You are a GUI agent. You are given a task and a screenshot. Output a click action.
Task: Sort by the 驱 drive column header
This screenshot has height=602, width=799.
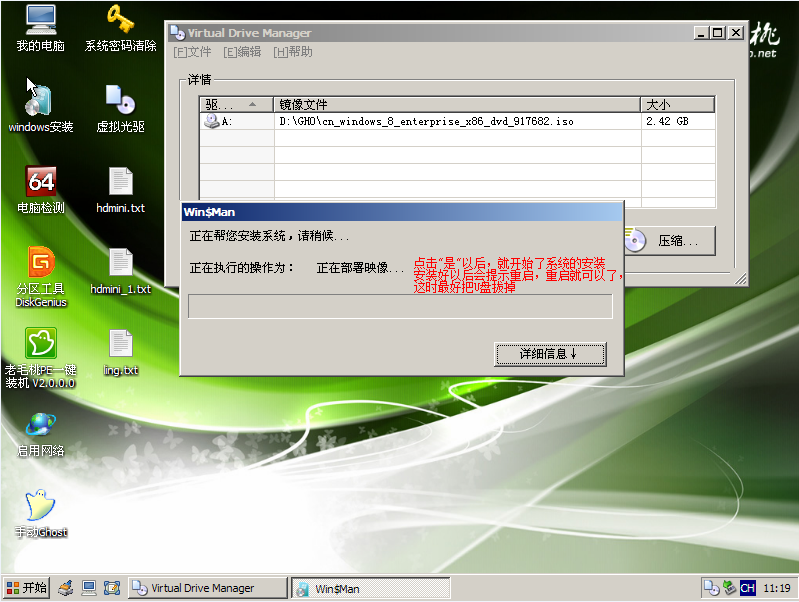(x=236, y=104)
